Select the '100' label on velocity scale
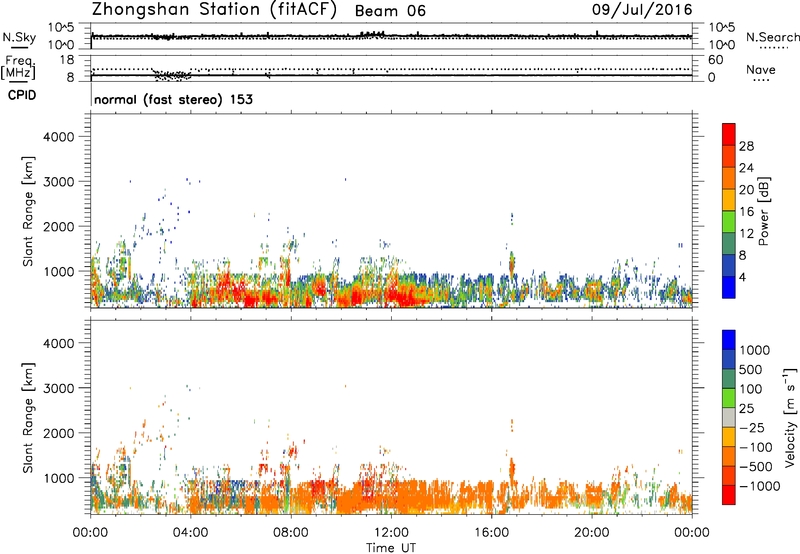This screenshot has width=800, height=554. pyautogui.click(x=751, y=389)
